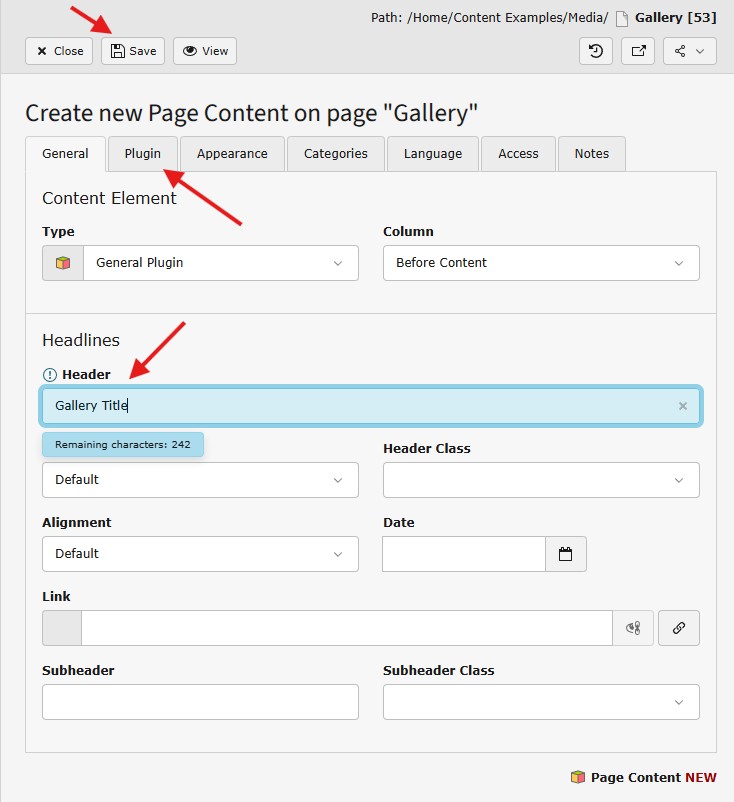This screenshot has width=734, height=802.
Task: Select the Categories tab
Action: pyautogui.click(x=336, y=154)
